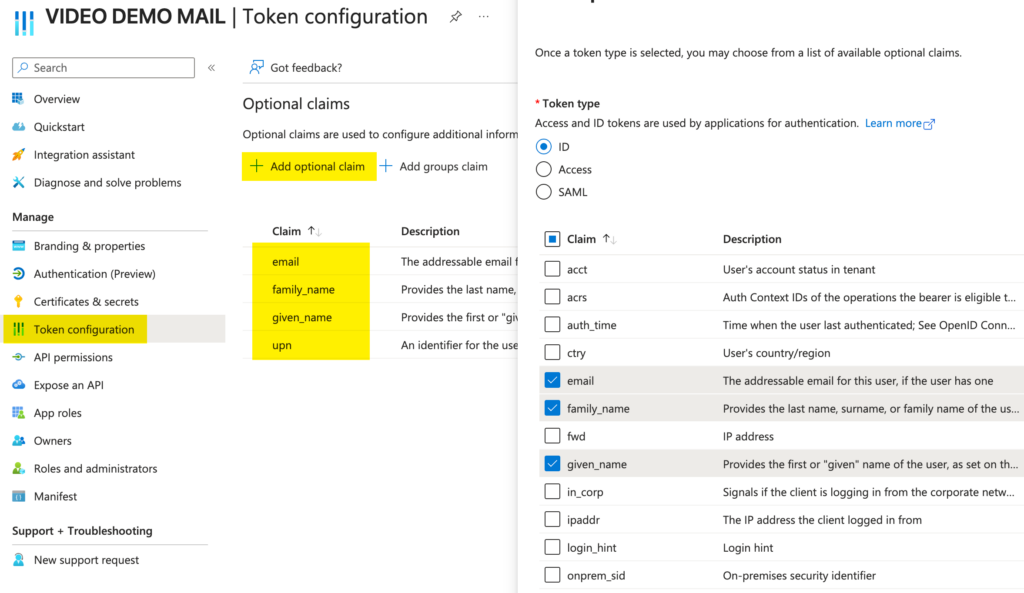Click the Add optional claim button
The image size is (1024, 593).
309,166
